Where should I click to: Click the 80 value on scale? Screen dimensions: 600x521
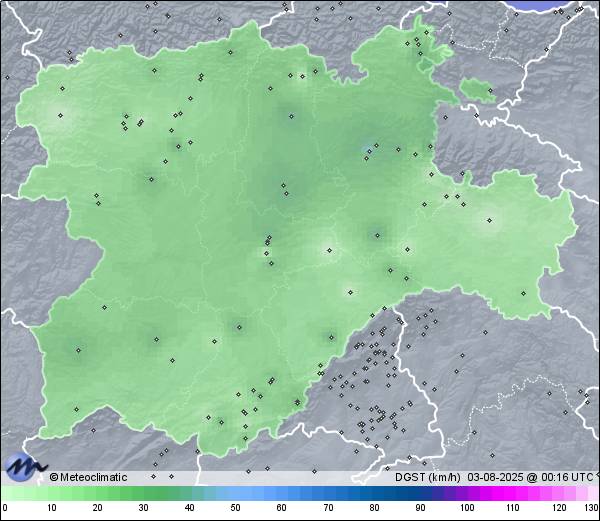pos(374,508)
